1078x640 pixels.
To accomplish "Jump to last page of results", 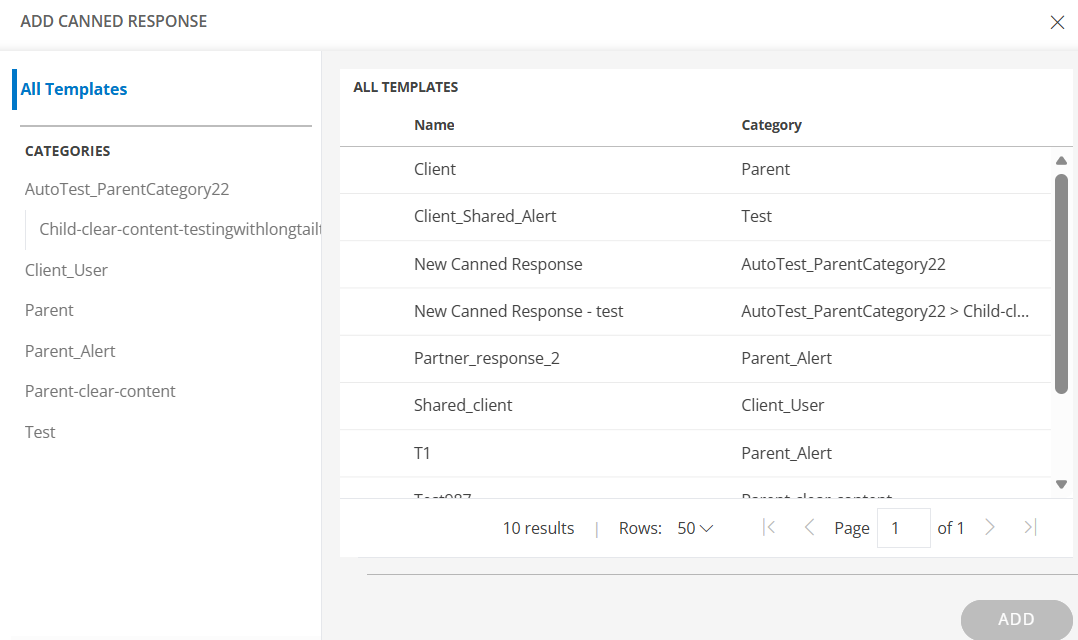I will [x=1030, y=527].
